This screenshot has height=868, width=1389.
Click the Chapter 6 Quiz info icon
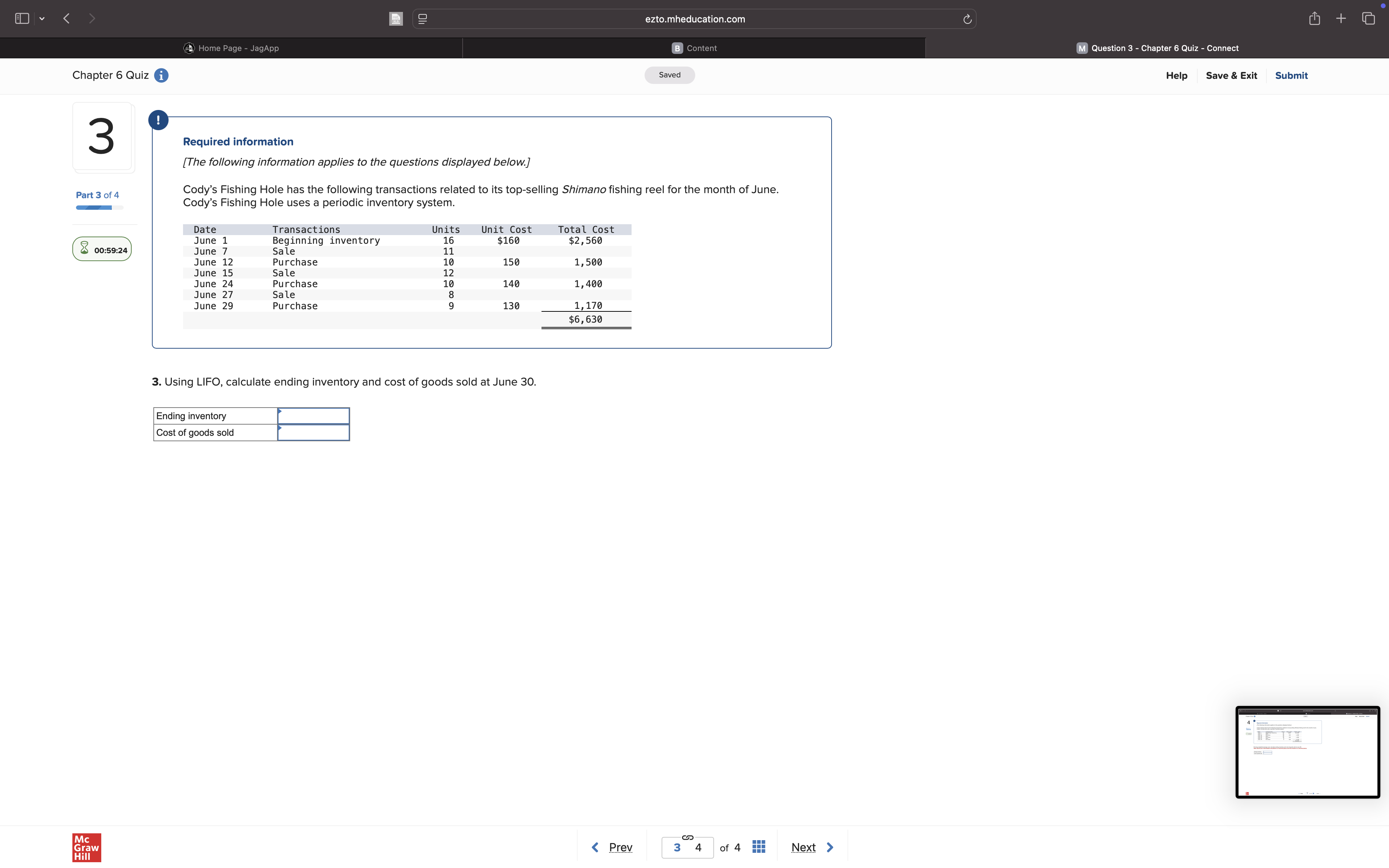161,76
